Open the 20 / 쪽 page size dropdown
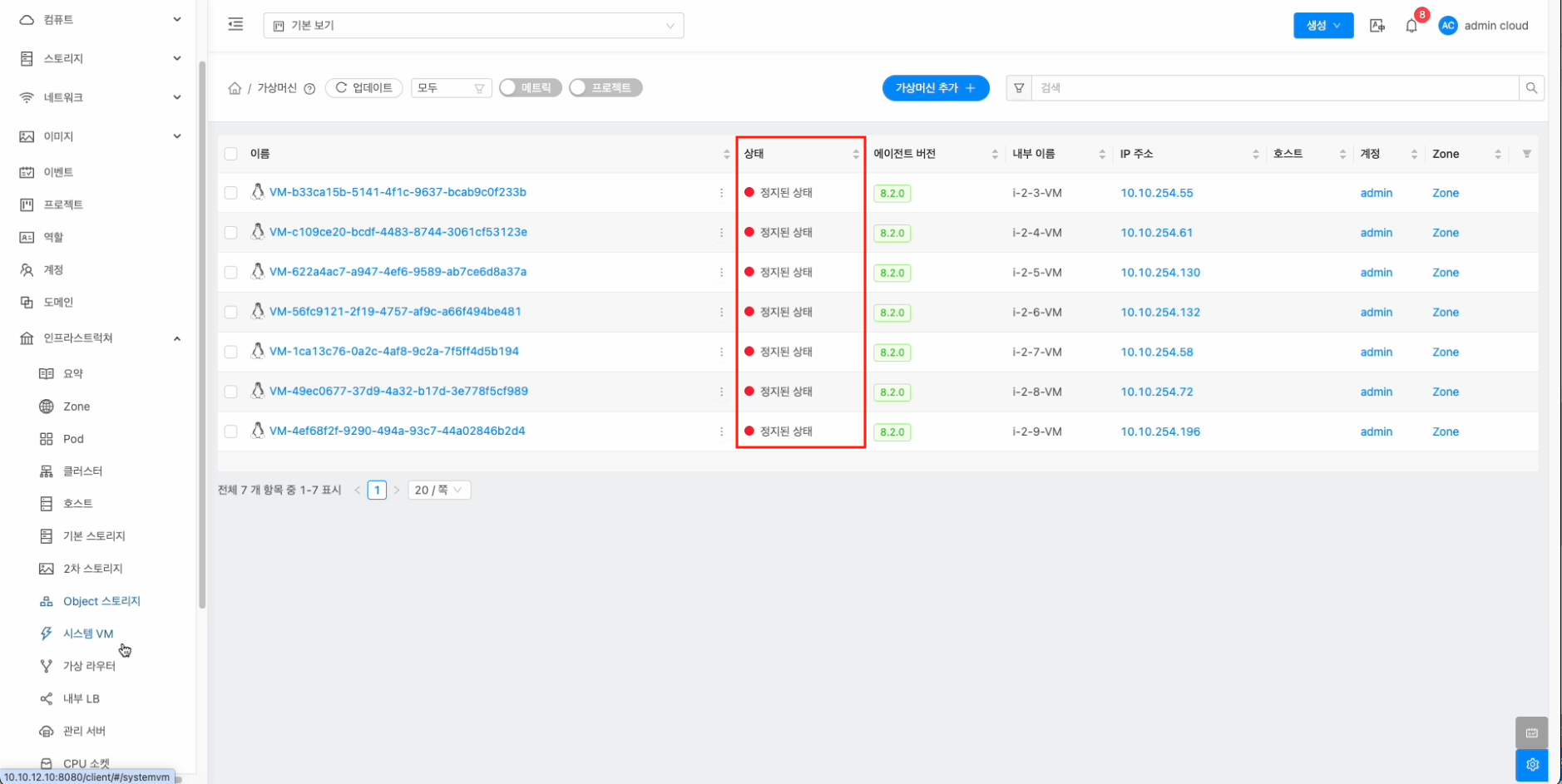The height and width of the screenshot is (784, 1562). coord(439,491)
